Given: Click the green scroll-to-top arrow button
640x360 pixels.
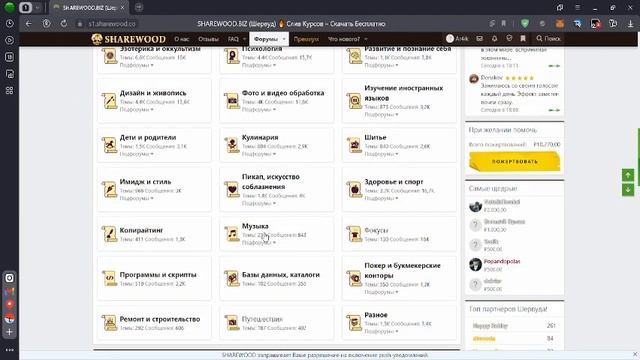Looking at the screenshot, I should point(628,175).
